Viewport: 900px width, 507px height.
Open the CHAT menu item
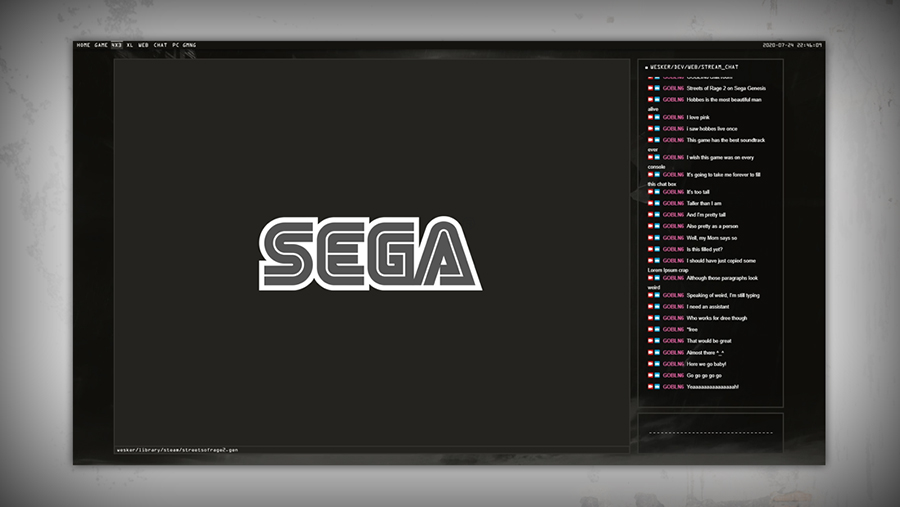[160, 45]
